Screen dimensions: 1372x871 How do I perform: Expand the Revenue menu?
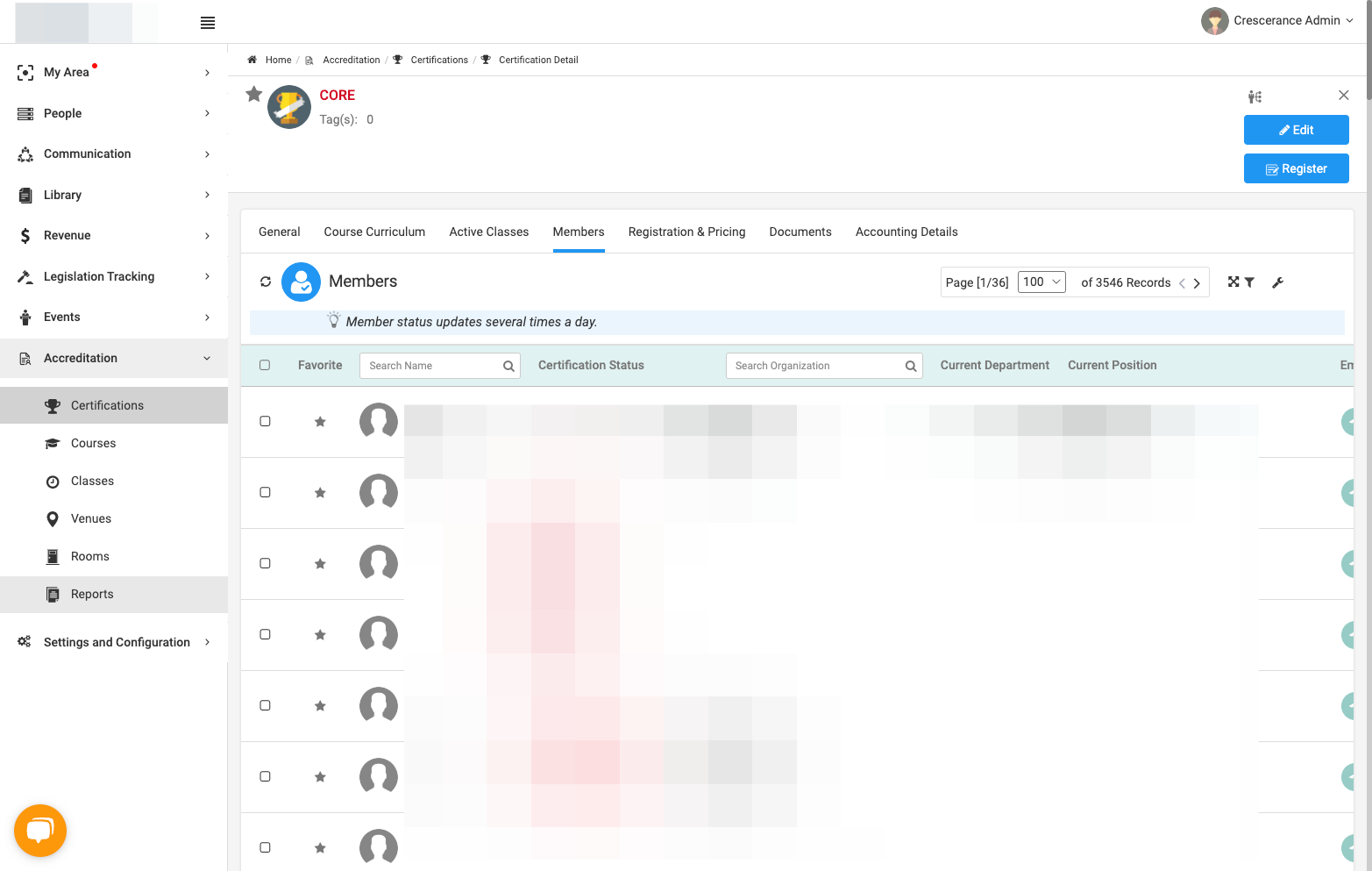pos(114,235)
